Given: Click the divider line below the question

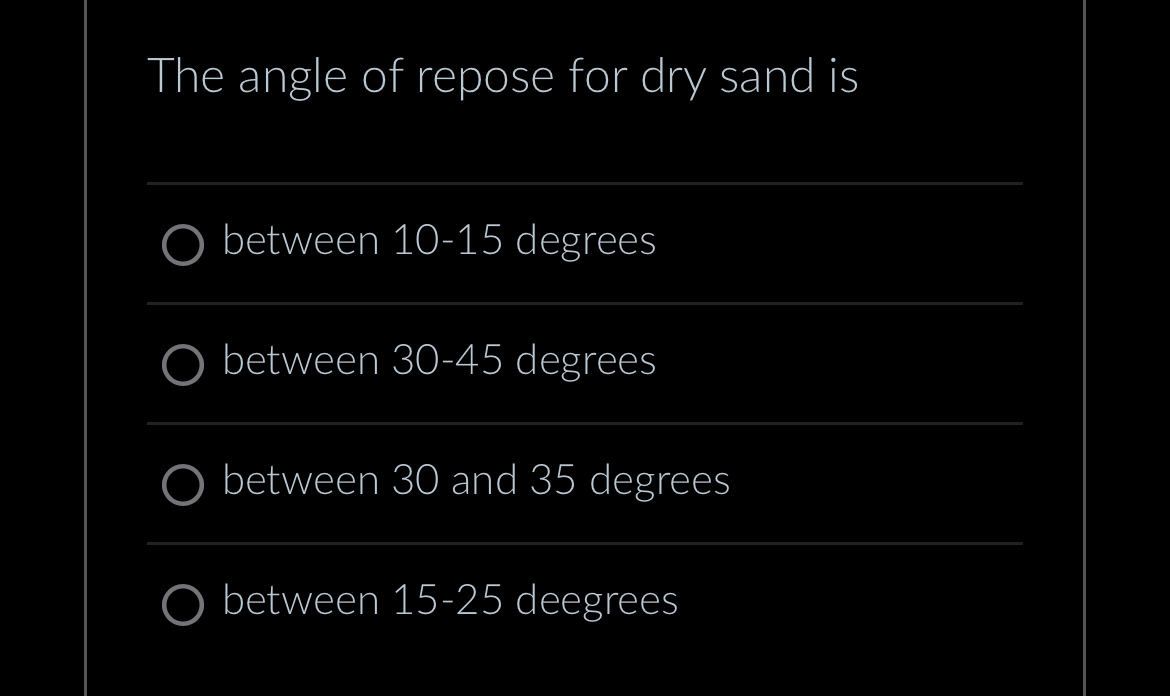Looking at the screenshot, I should [x=584, y=183].
